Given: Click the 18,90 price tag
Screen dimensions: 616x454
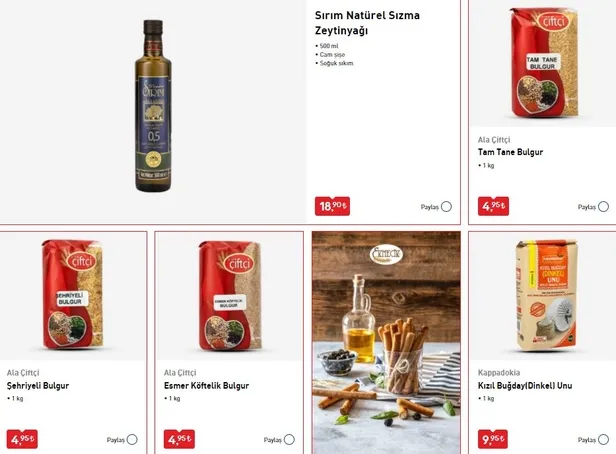Looking at the screenshot, I should point(332,206).
